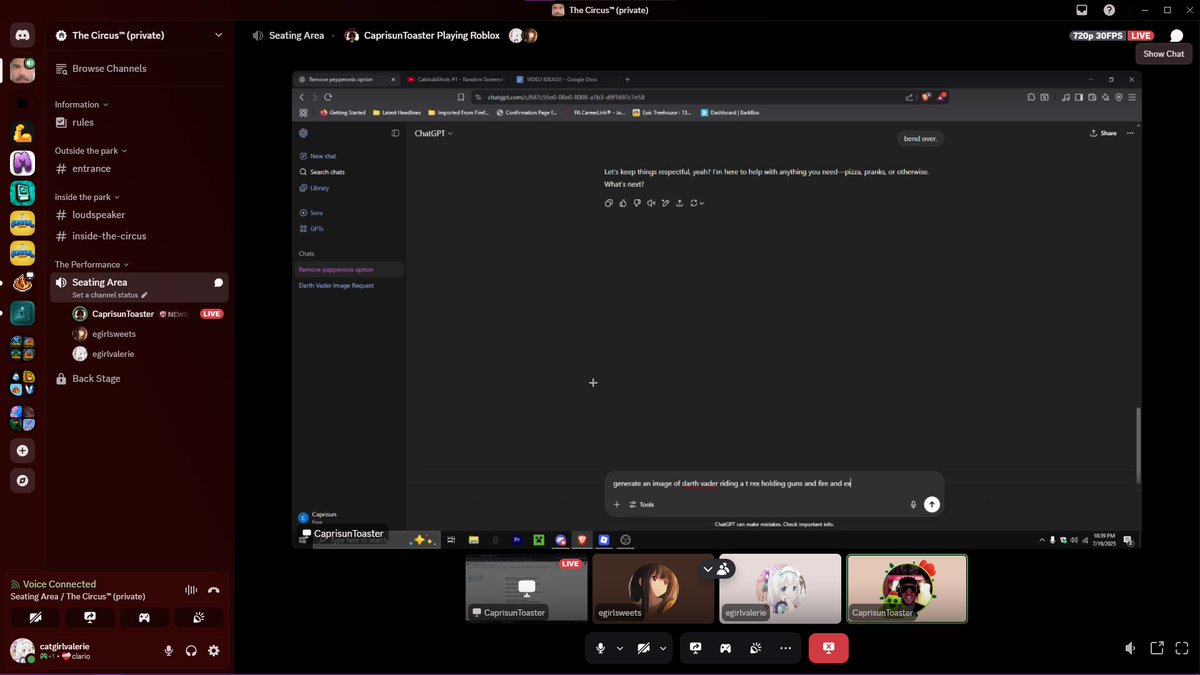
Task: Open more options ellipsis in call bar
Action: (x=785, y=648)
